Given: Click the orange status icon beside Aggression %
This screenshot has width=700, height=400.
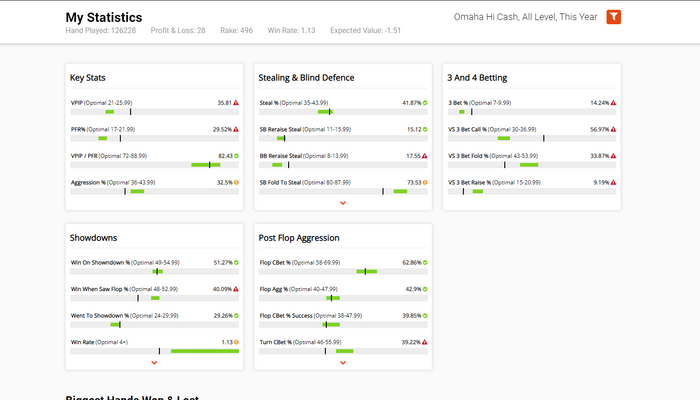Looking at the screenshot, I should [x=236, y=182].
